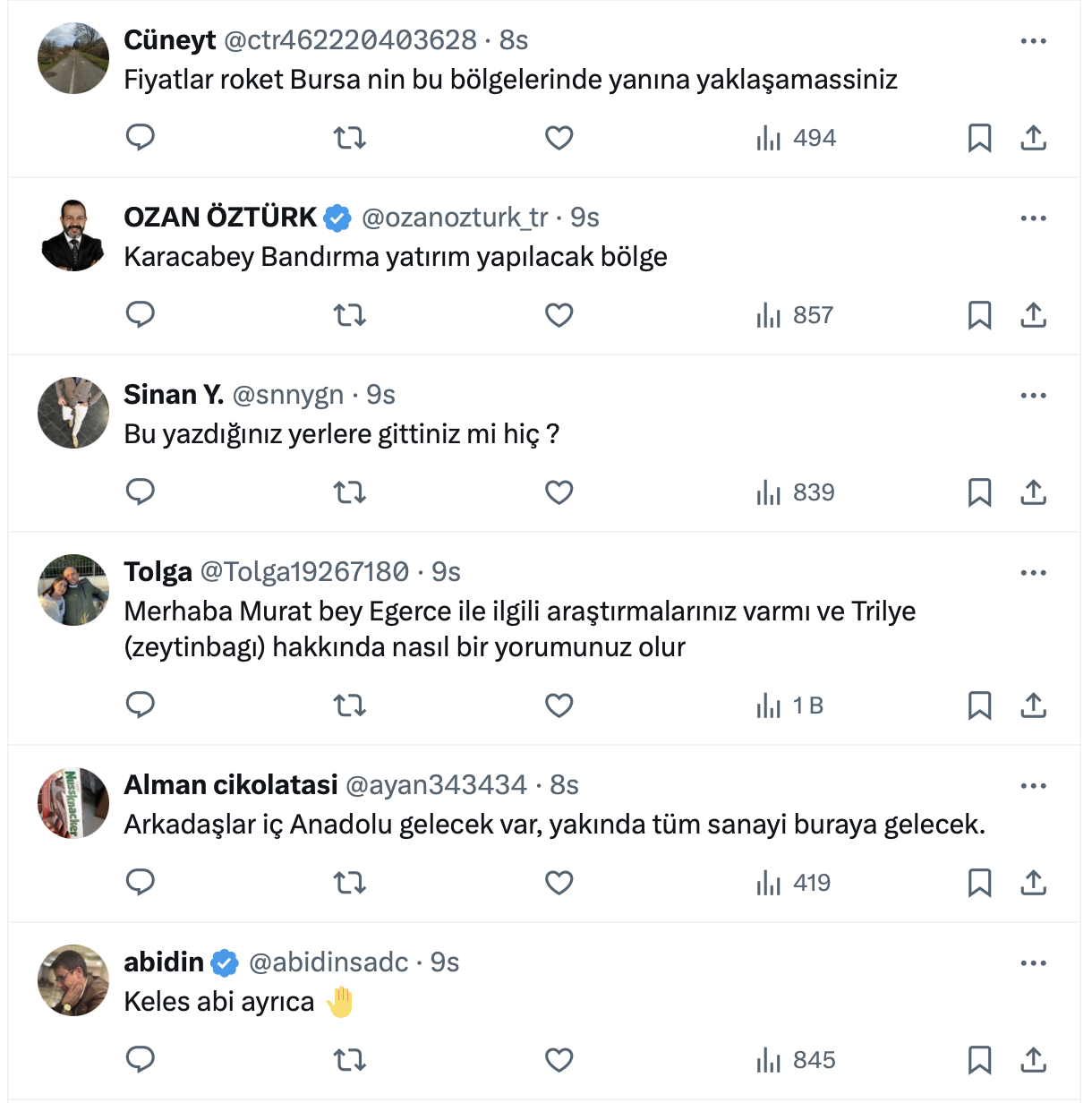
Task: Open more options menu on Sinan Y.'s tweet
Action: point(1033,396)
